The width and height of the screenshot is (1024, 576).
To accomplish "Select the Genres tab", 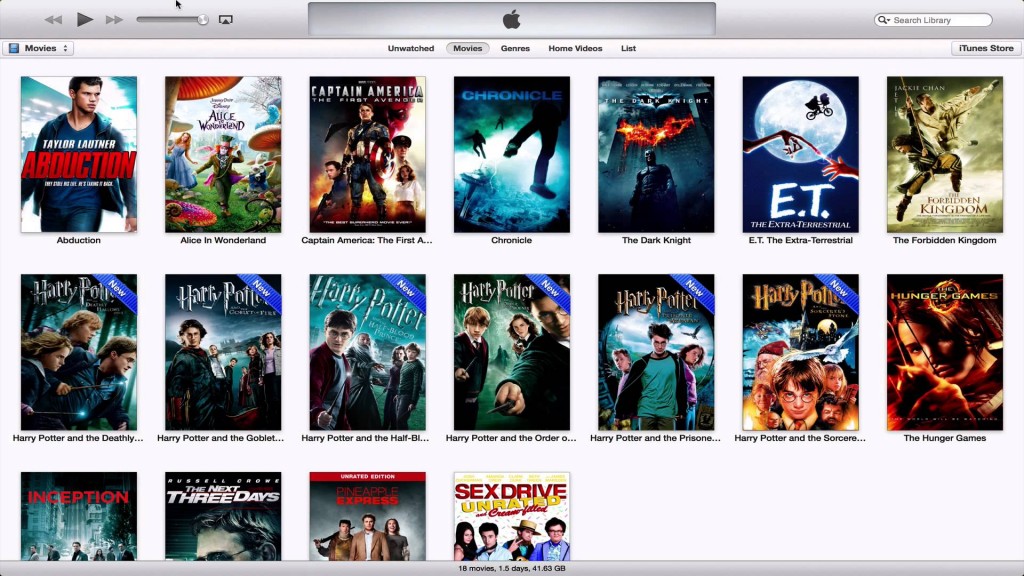I will (515, 48).
